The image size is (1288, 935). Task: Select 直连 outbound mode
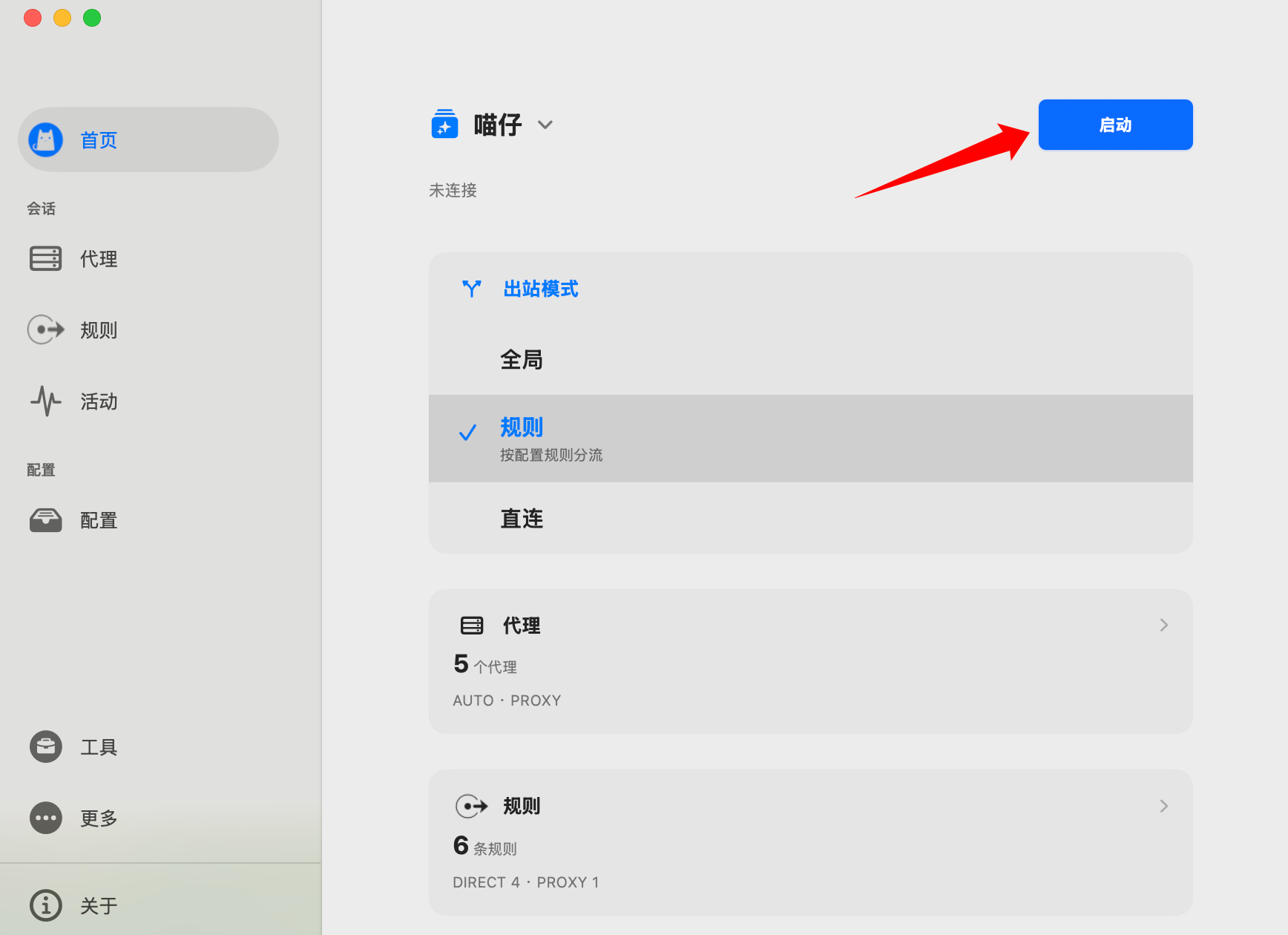(x=810, y=518)
